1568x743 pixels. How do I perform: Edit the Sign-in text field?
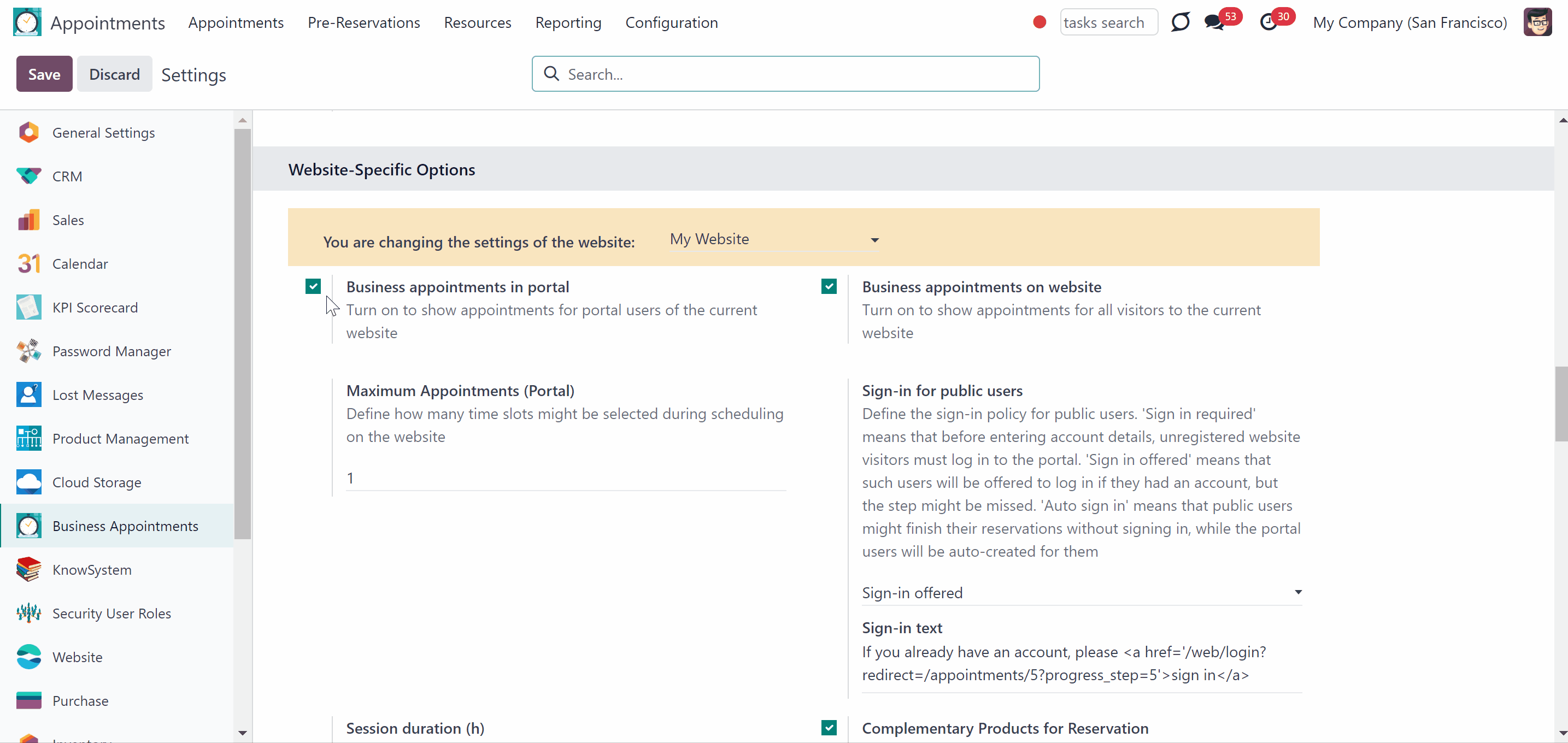(1082, 664)
